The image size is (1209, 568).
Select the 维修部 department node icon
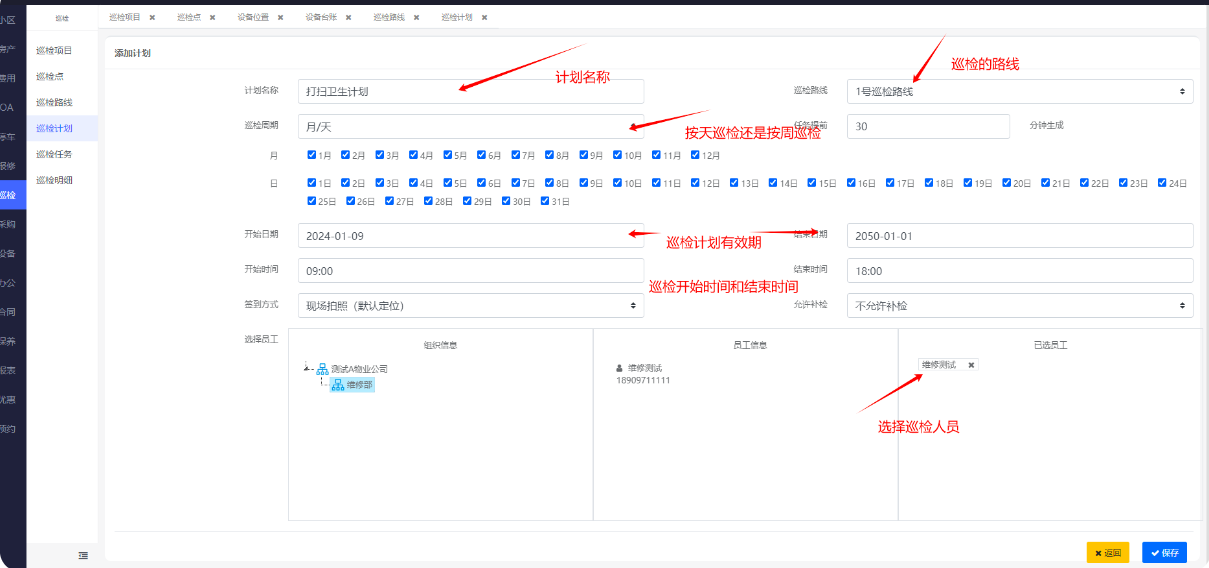click(x=338, y=385)
